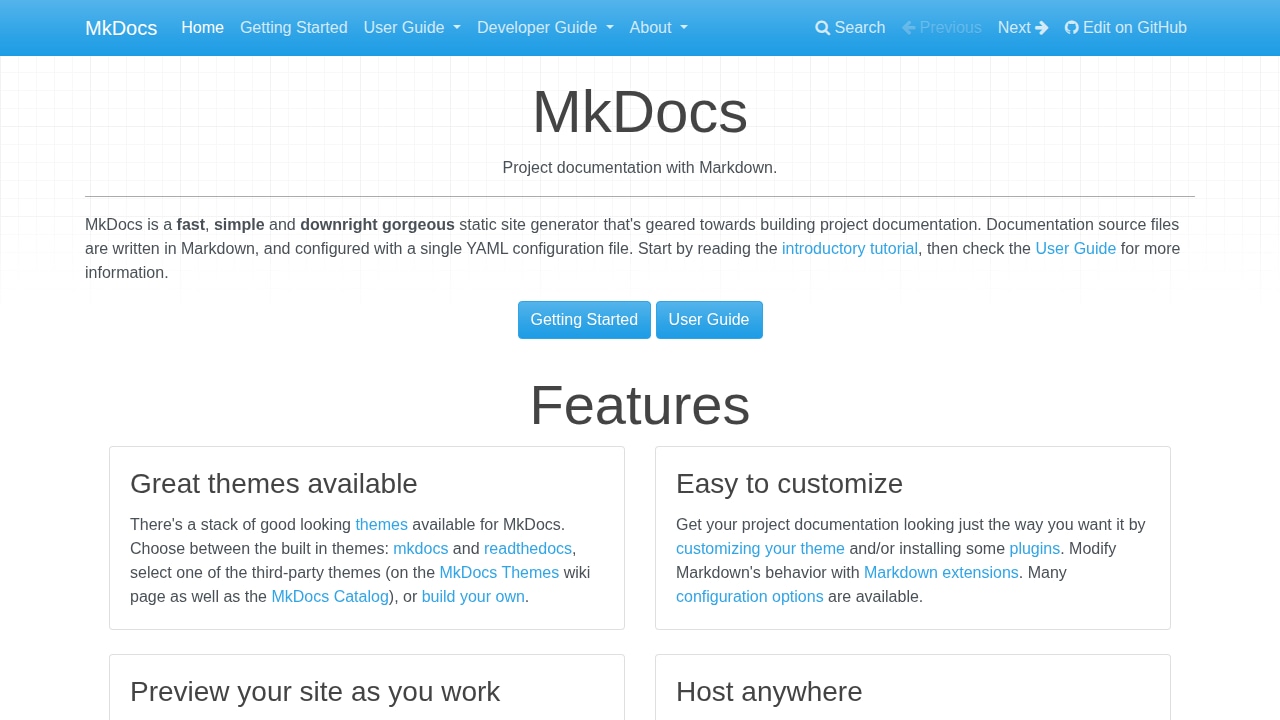The image size is (1280, 720).
Task: Open the readthedocs theme link
Action: pyautogui.click(x=528, y=549)
